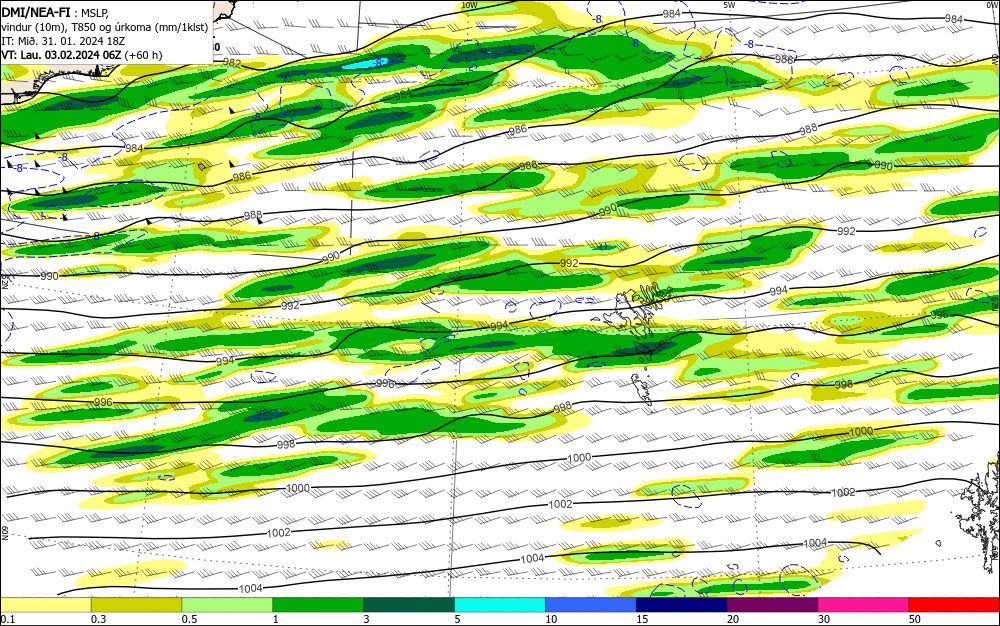Click the legend value '0.1'

point(8,619)
